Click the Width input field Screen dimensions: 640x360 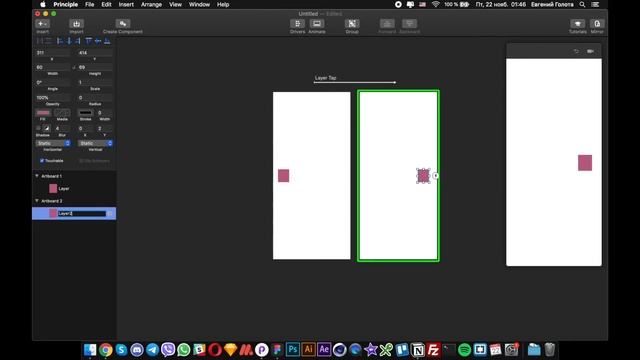(x=53, y=67)
